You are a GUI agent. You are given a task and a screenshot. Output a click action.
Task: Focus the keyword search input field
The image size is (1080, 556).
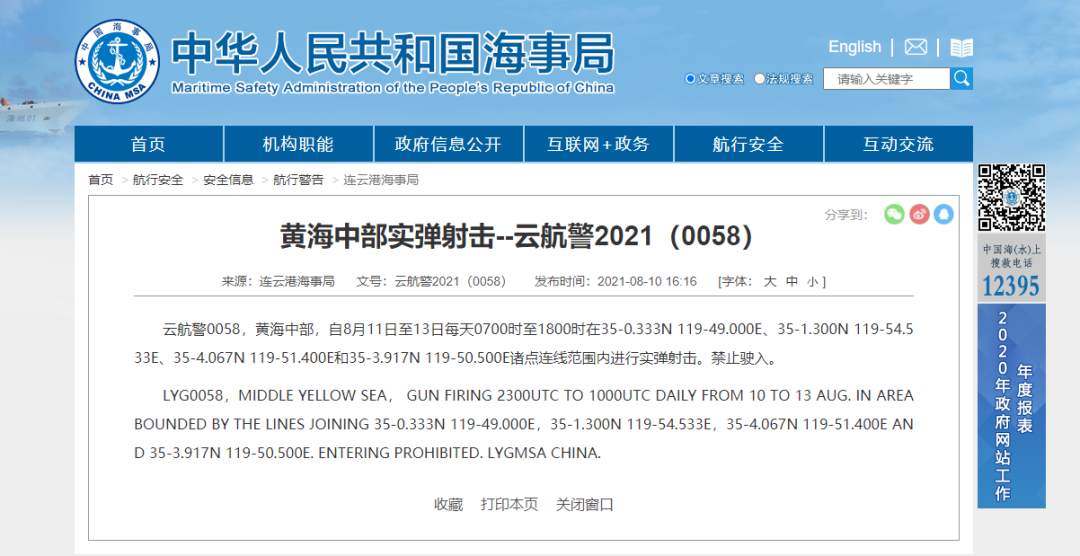tap(886, 79)
